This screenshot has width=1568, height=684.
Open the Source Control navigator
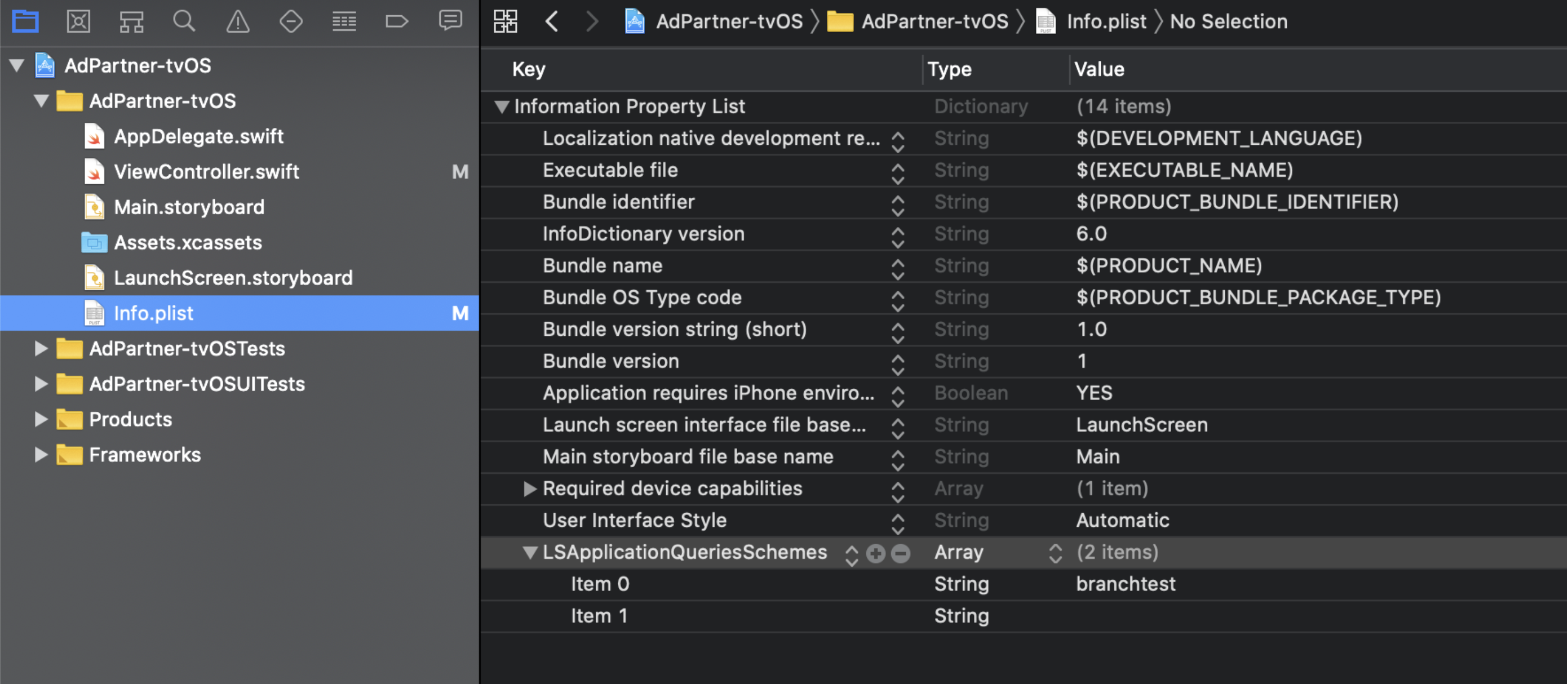78,22
